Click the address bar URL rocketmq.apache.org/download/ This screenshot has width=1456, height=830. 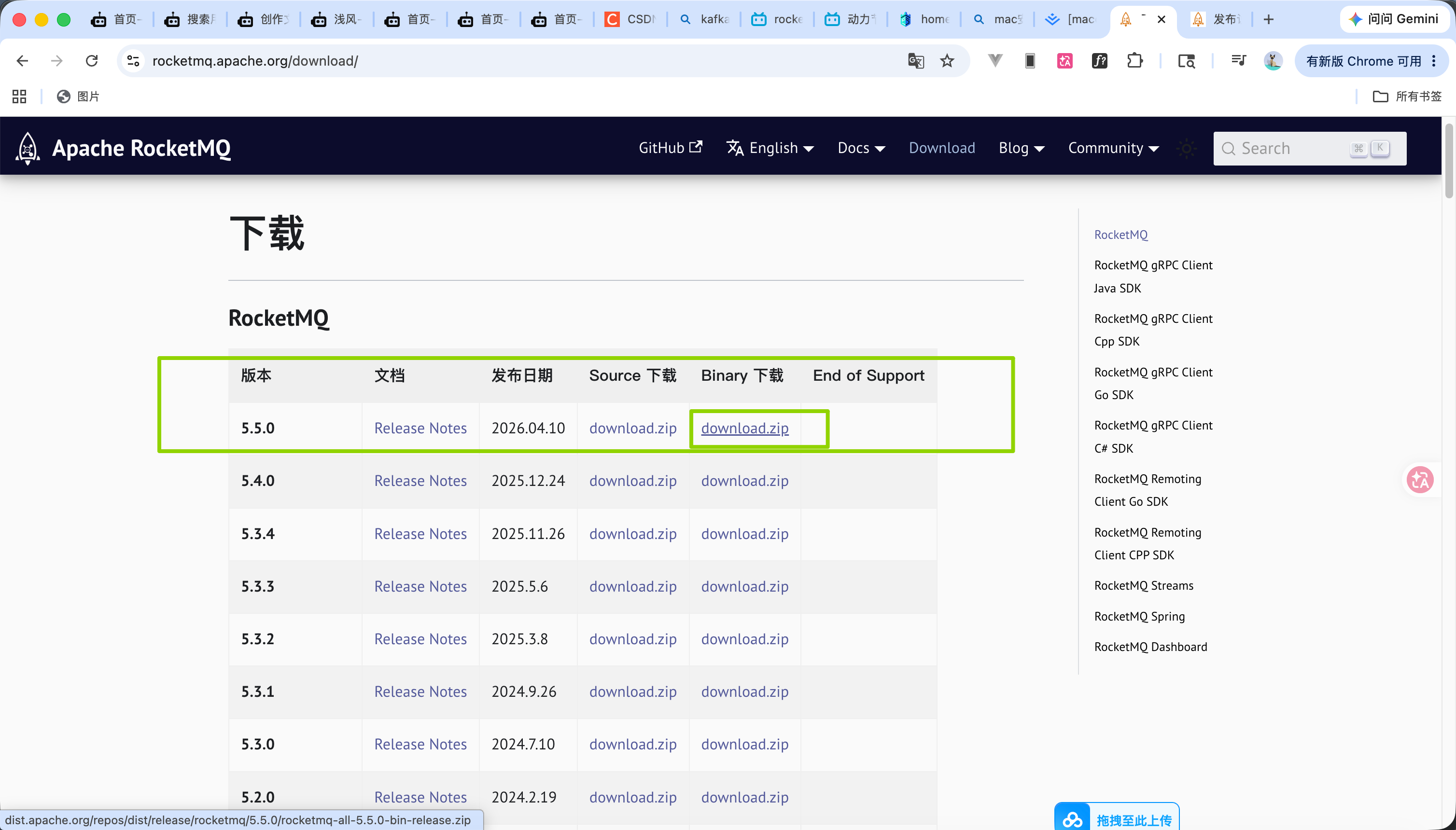[255, 61]
